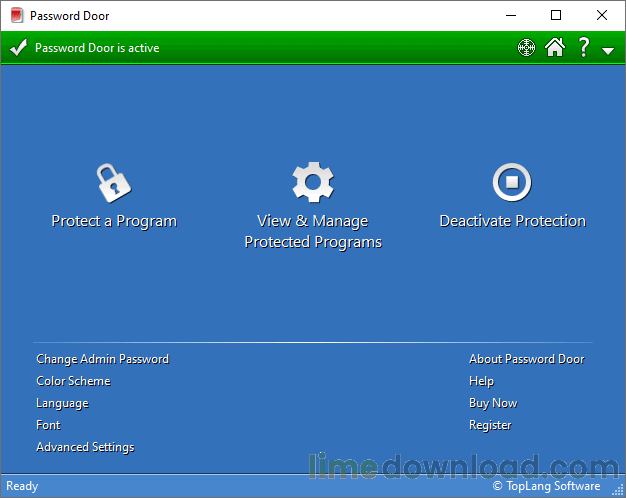Expand the header dropdown arrow menu

(x=608, y=51)
